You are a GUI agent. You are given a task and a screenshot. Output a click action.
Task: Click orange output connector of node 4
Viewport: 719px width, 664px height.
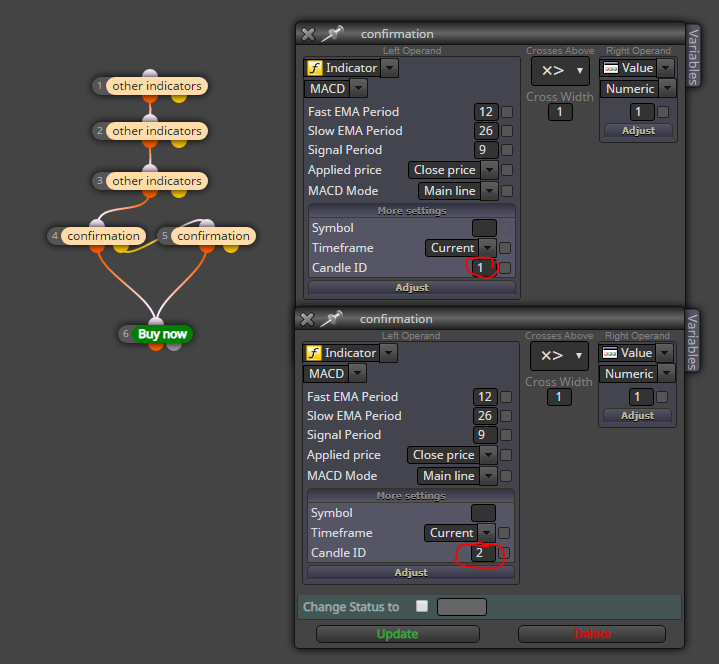97,249
